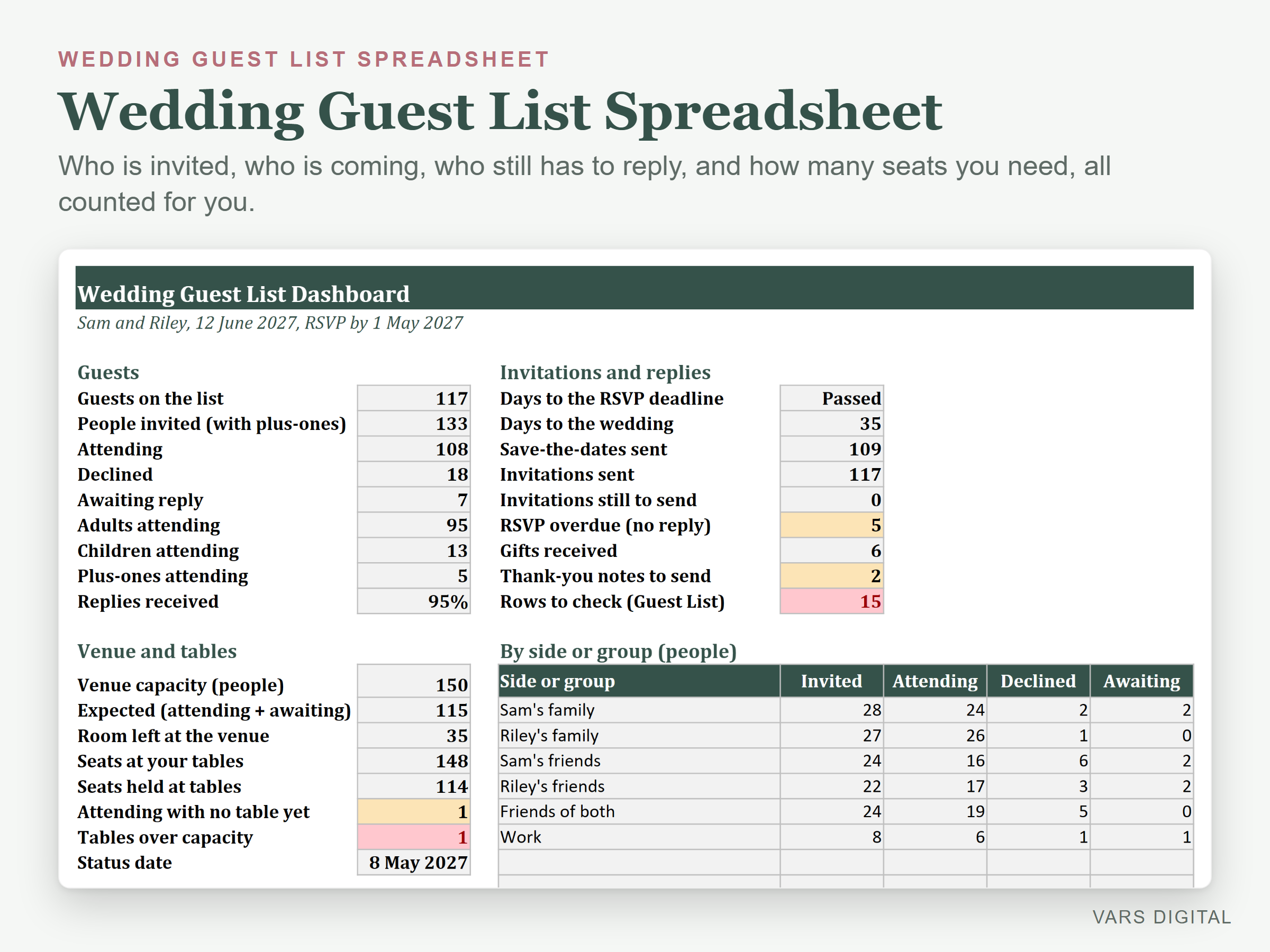This screenshot has width=1270, height=952.
Task: Click the Declined value 18 in Guests
Action: (x=413, y=474)
